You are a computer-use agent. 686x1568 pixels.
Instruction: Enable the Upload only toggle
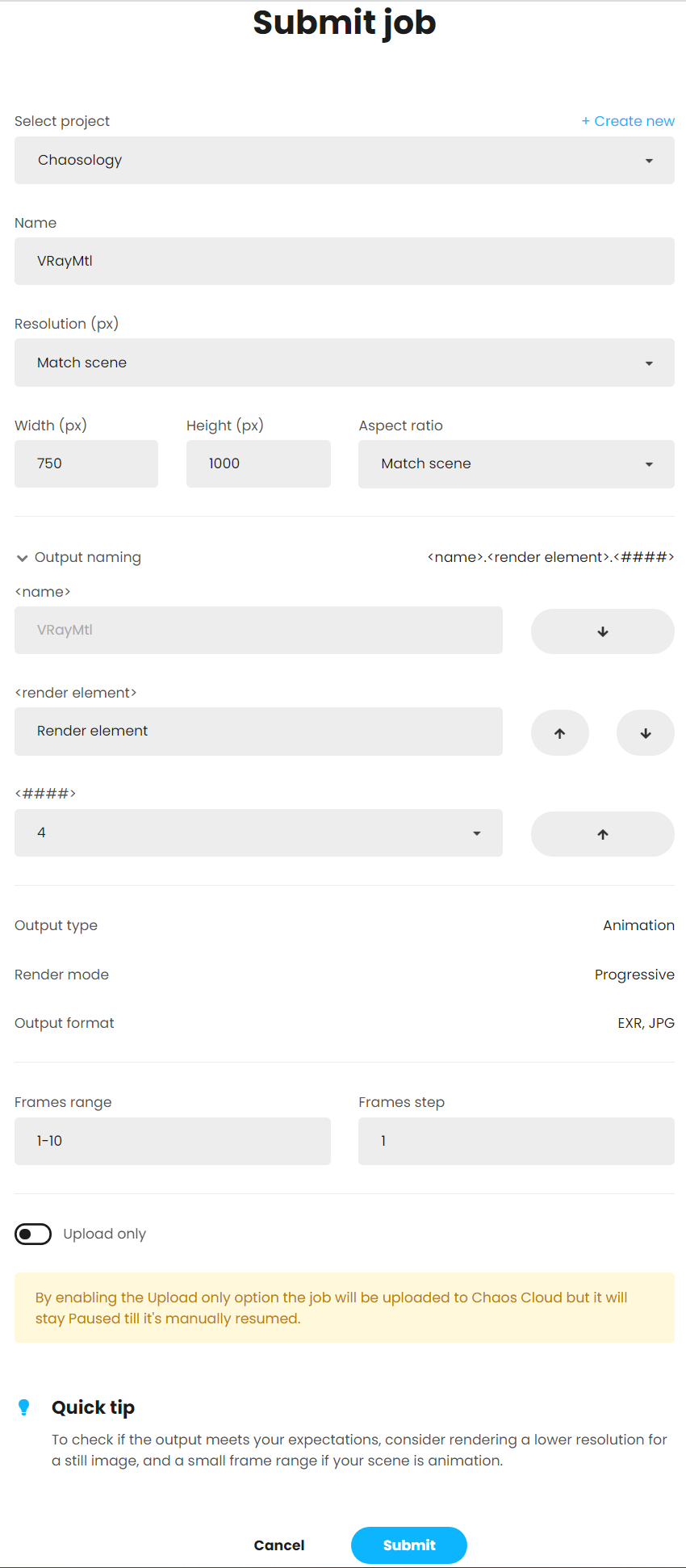click(32, 1234)
